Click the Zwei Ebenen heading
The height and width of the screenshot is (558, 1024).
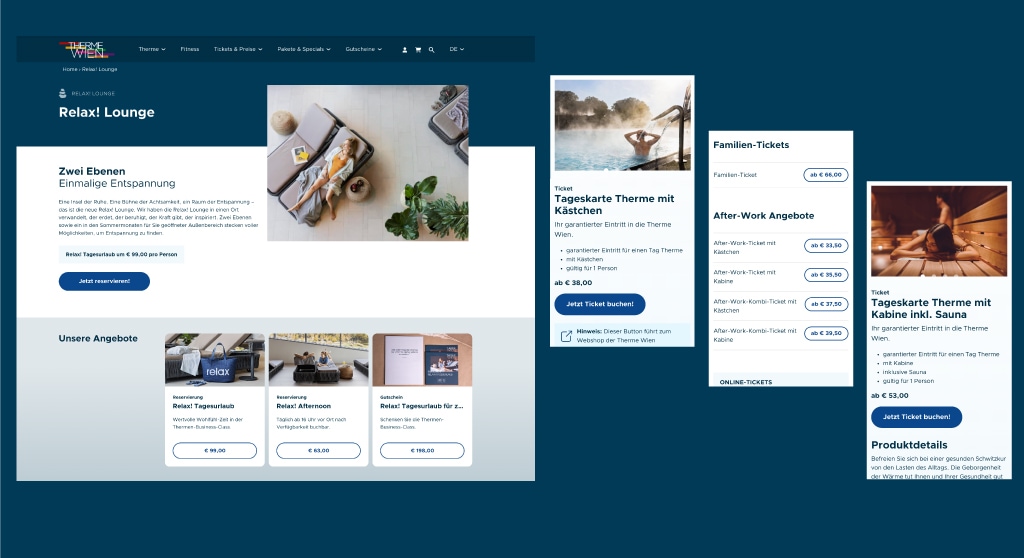point(92,171)
